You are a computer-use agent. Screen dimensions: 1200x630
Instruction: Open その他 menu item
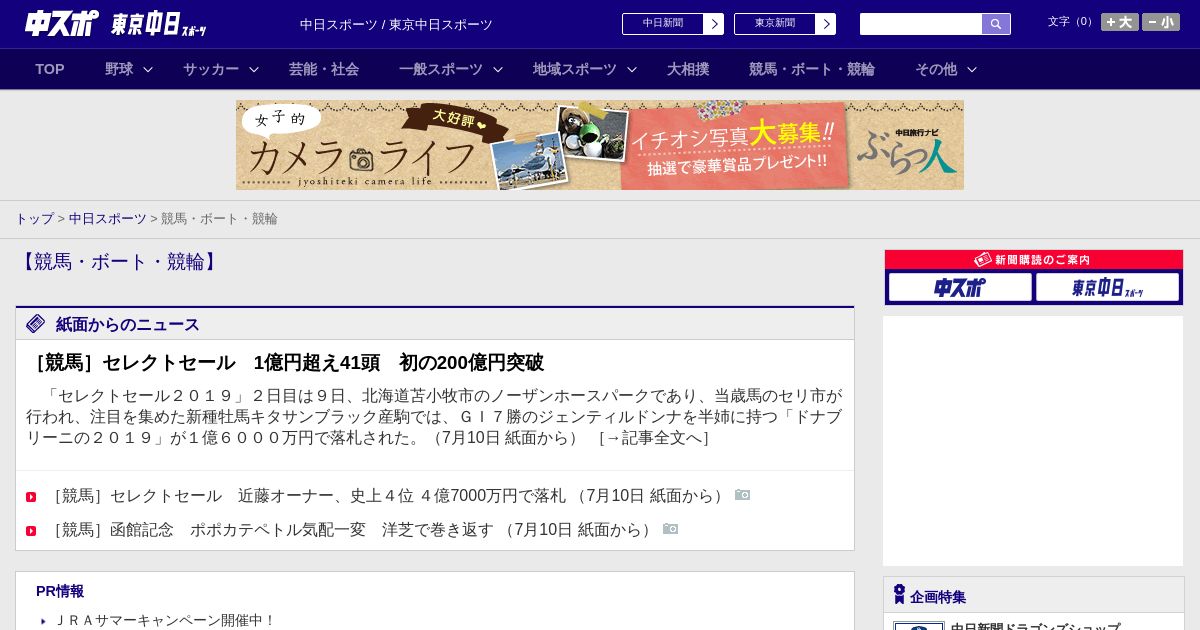pos(936,69)
